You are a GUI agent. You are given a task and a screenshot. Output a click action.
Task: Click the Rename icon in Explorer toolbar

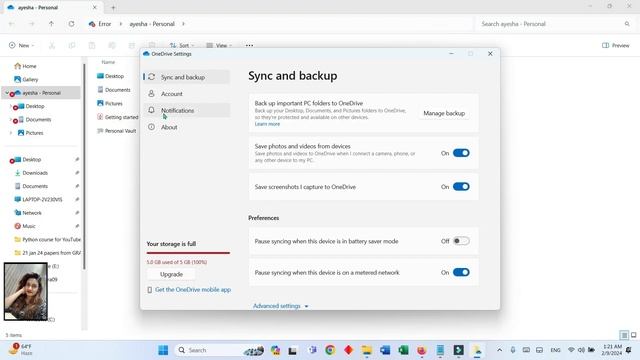(x=112, y=45)
